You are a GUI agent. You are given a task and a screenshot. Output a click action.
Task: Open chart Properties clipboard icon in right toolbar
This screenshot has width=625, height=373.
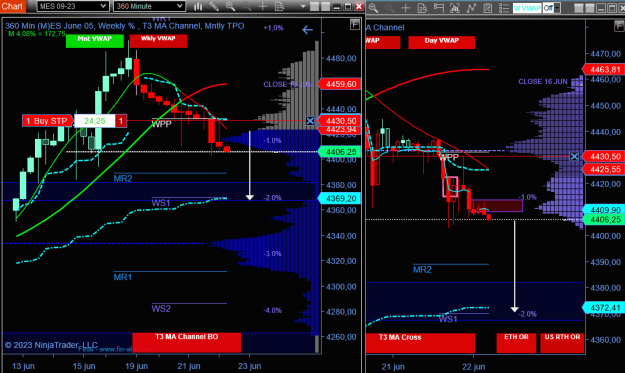click(x=487, y=8)
